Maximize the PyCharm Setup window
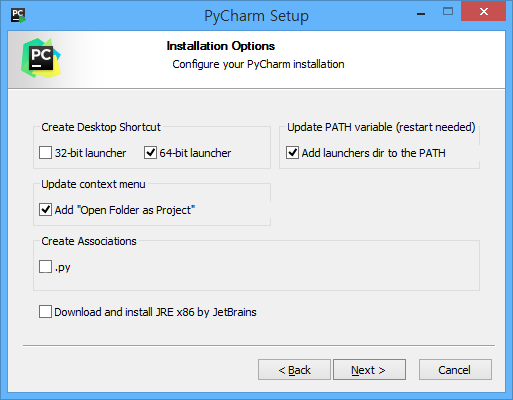 (448, 12)
